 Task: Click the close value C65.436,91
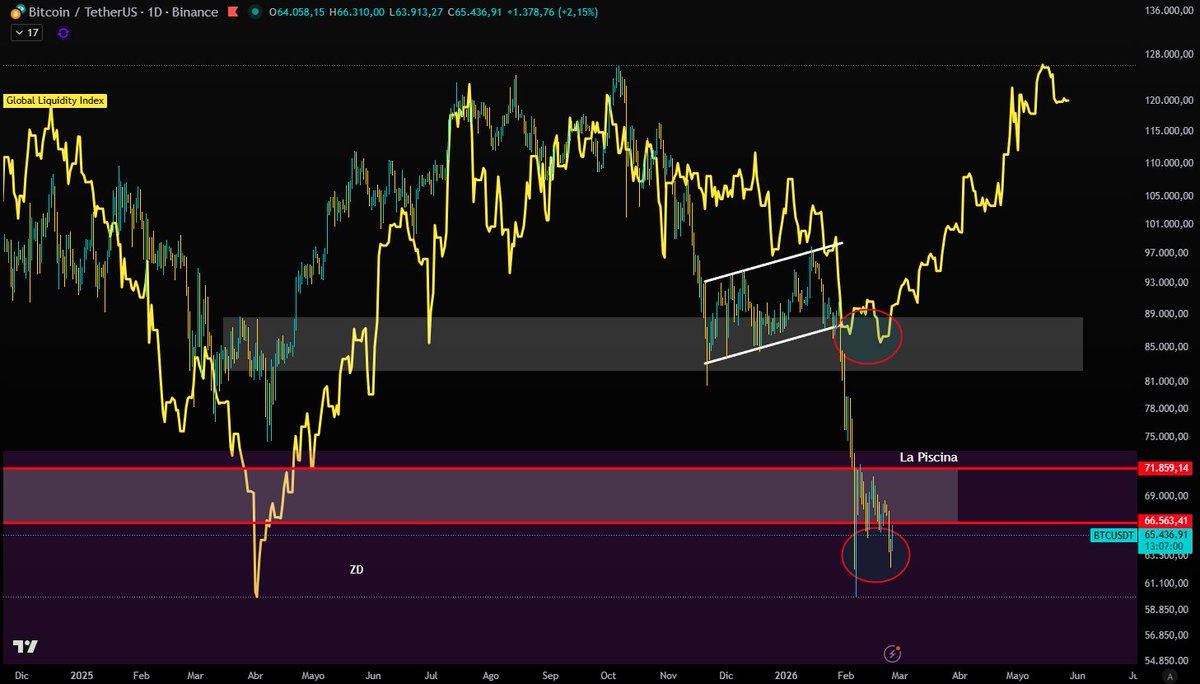click(x=477, y=11)
